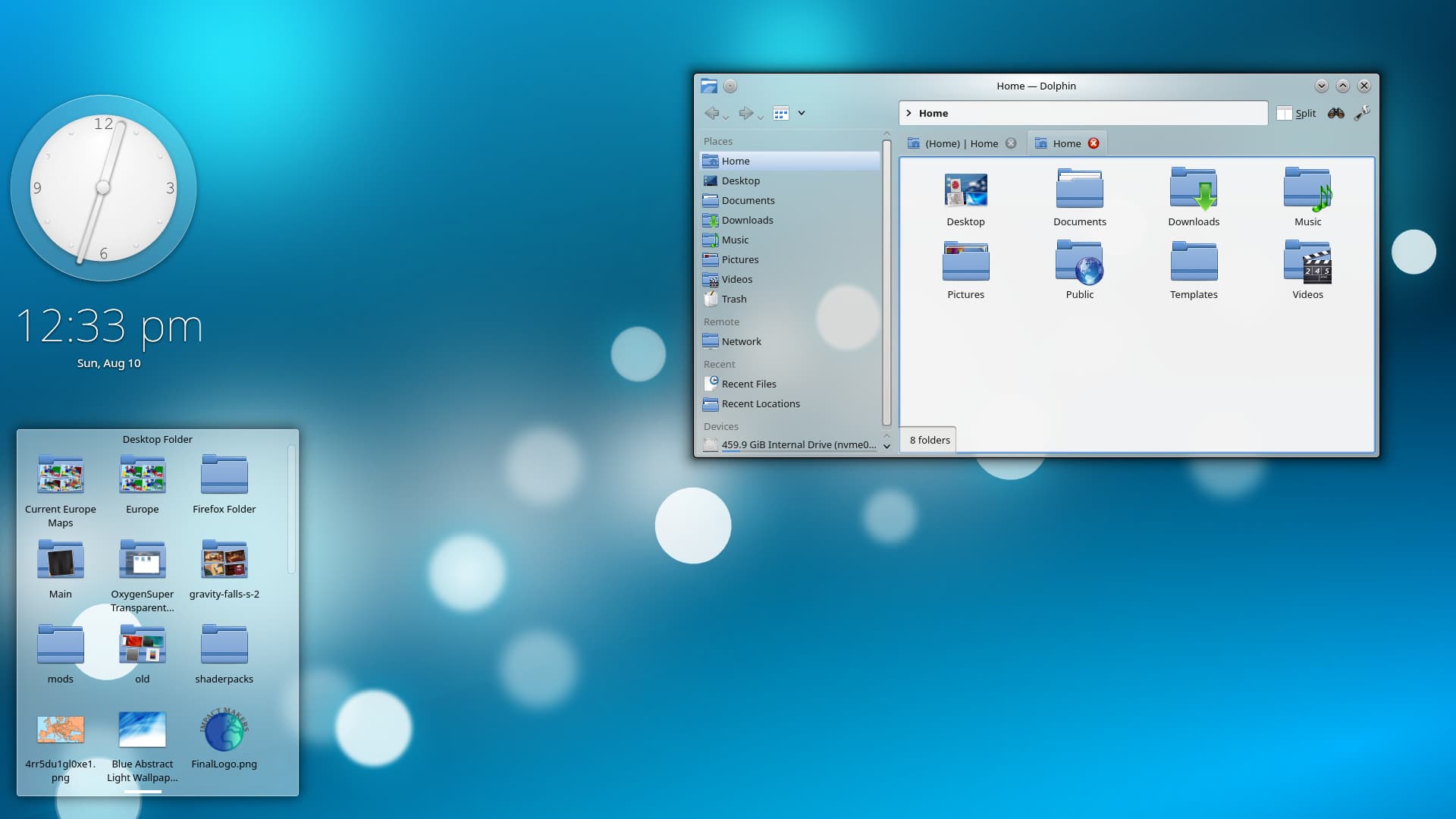Click the Places panel vertical scrollbar
This screenshot has height=819, width=1456.
tap(886, 281)
